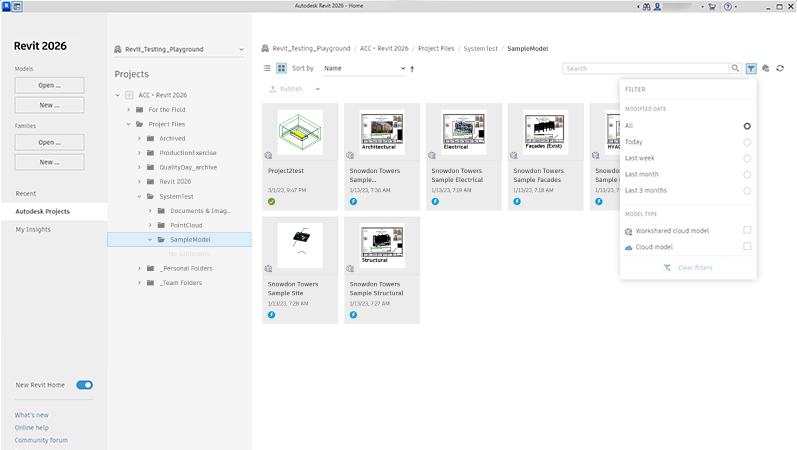Toggle the New Revit Home switch
This screenshot has width=797, height=450.
[84, 385]
